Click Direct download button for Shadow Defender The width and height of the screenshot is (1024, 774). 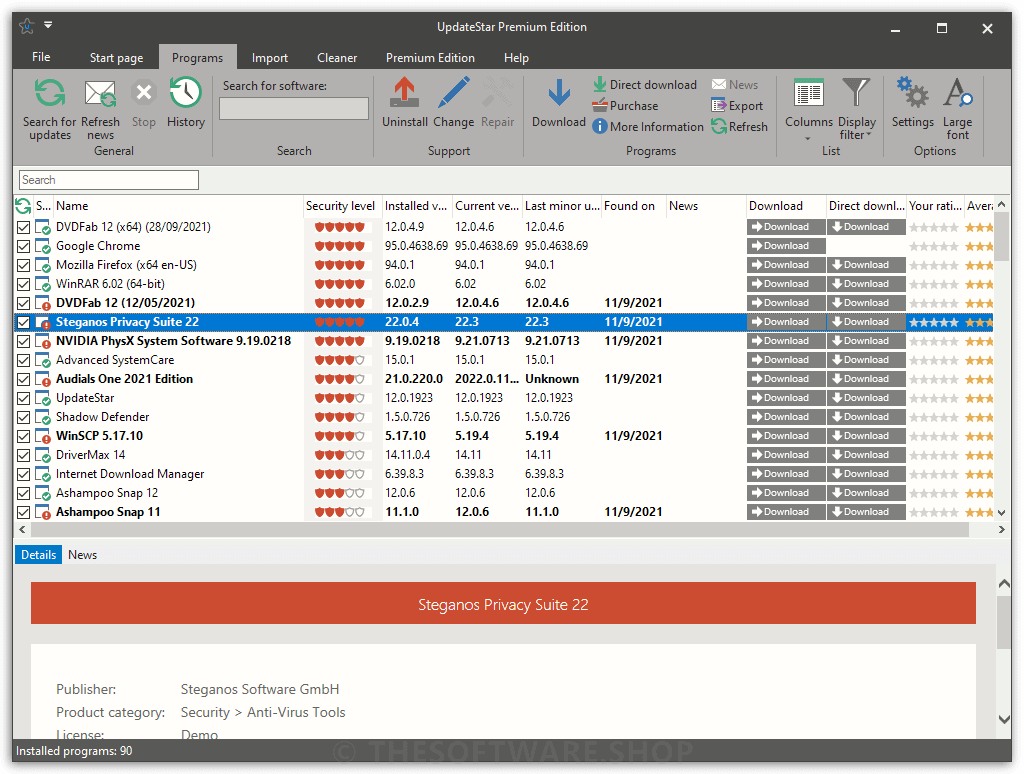click(866, 417)
